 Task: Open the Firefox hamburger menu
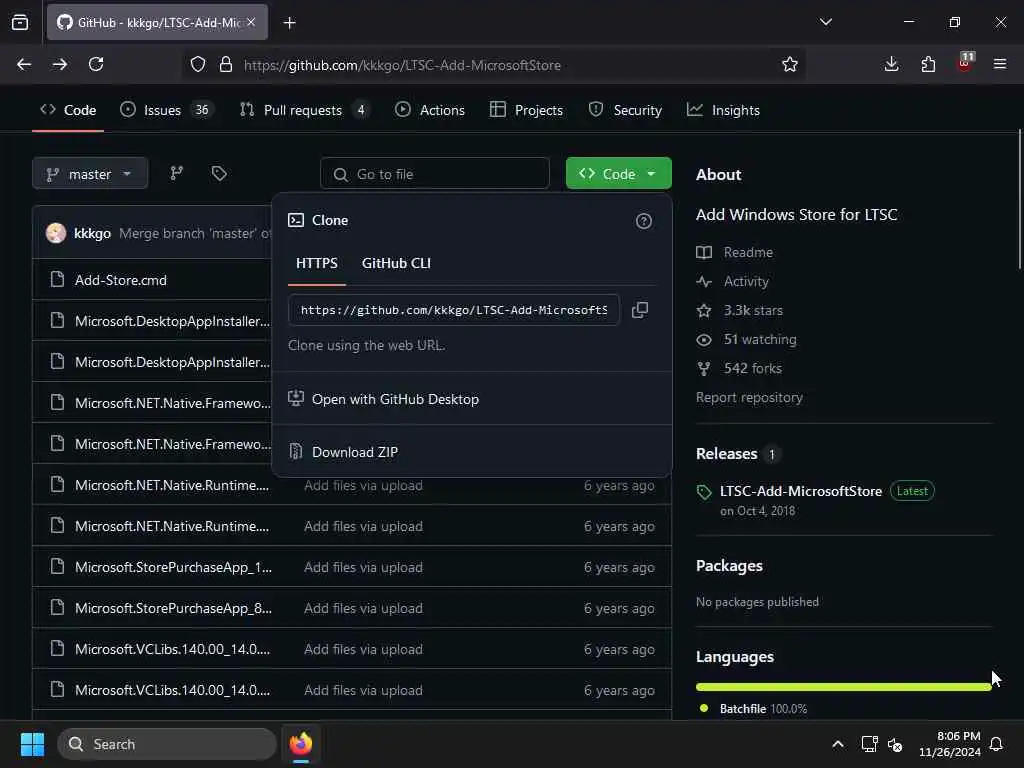[1000, 64]
